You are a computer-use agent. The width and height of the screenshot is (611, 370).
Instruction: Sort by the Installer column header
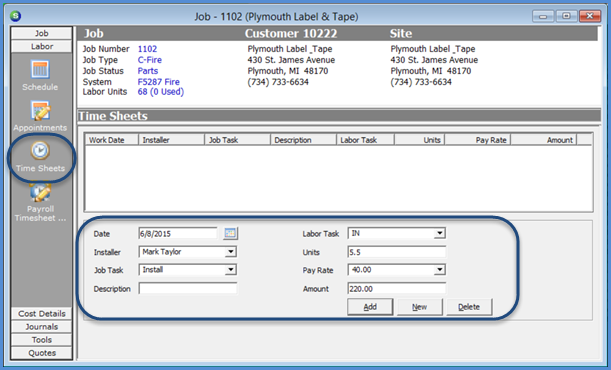[171, 140]
